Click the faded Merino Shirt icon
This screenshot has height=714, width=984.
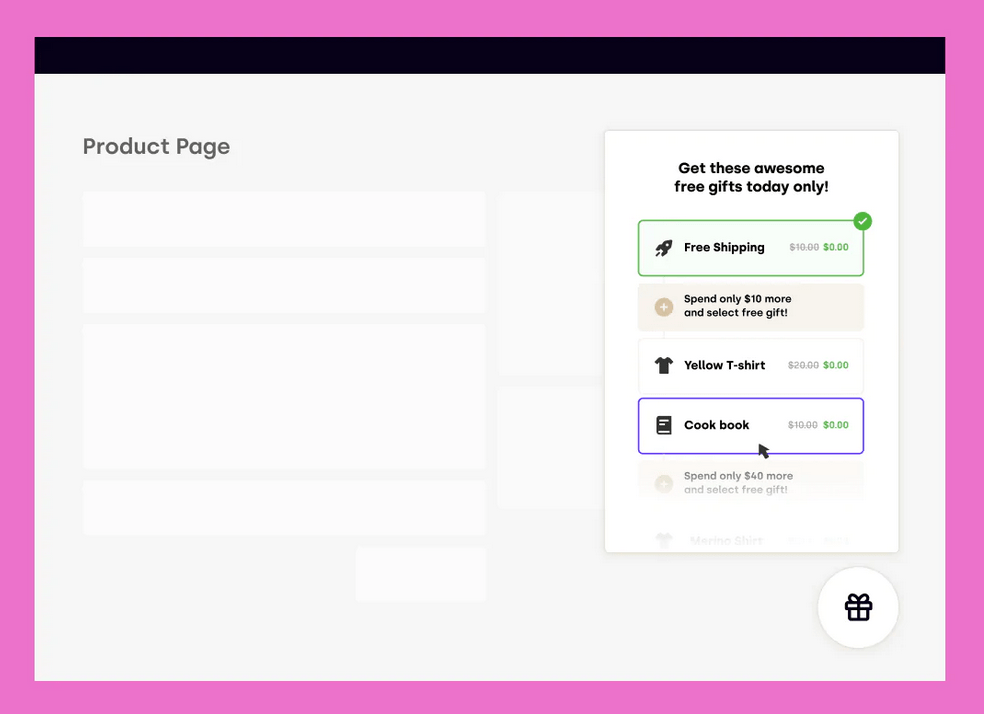(x=664, y=541)
